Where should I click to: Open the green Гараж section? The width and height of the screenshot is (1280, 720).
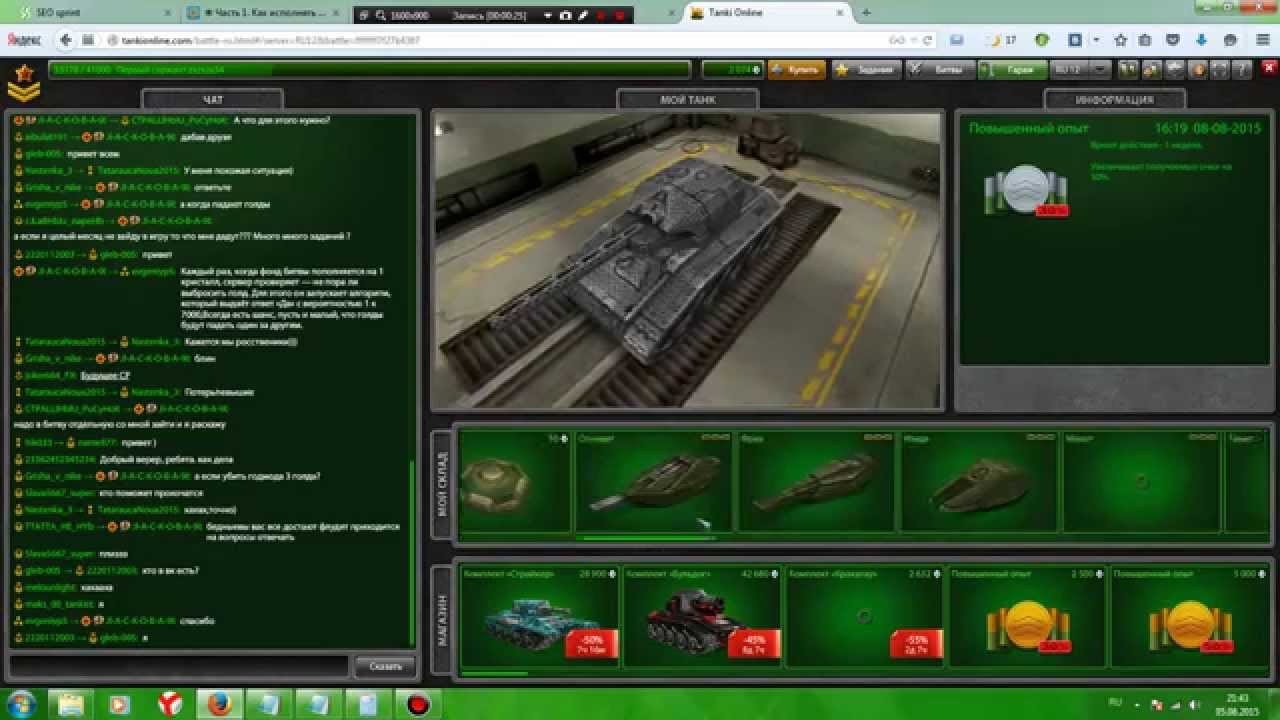coord(1012,70)
